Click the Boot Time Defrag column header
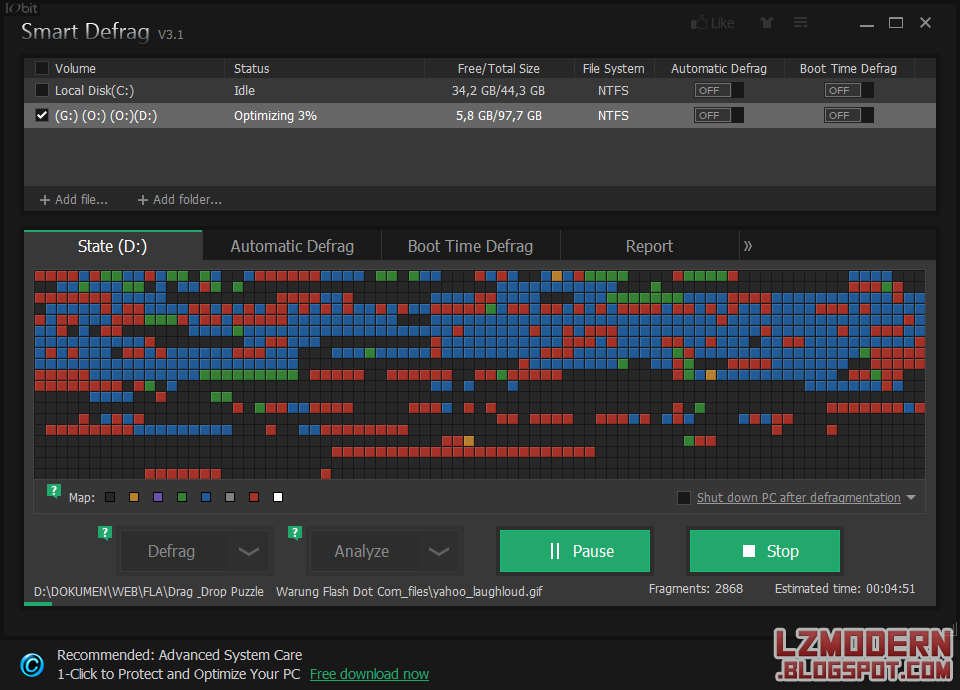Image resolution: width=960 pixels, height=690 pixels. (848, 69)
